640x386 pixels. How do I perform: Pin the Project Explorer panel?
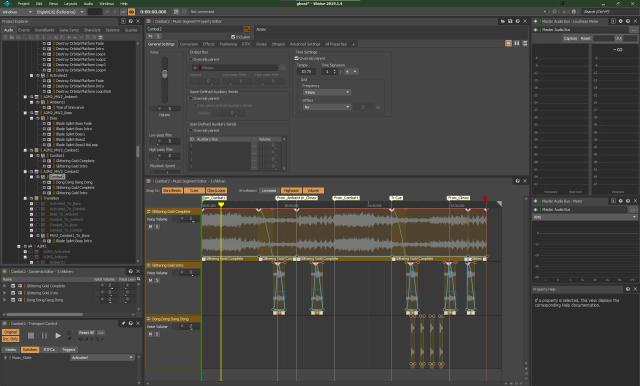pyautogui.click(x=123, y=21)
